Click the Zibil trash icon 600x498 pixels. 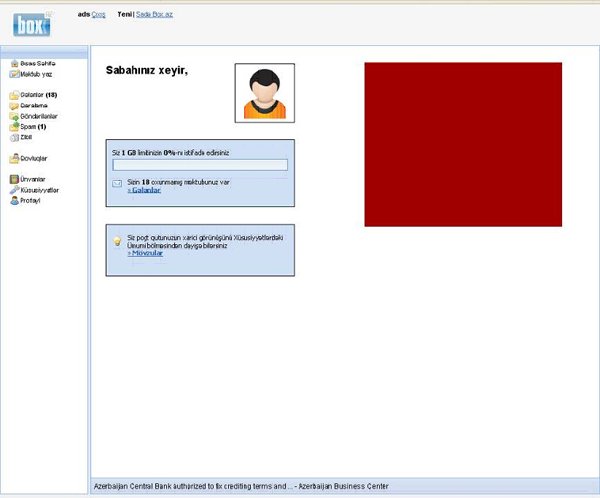[14, 137]
